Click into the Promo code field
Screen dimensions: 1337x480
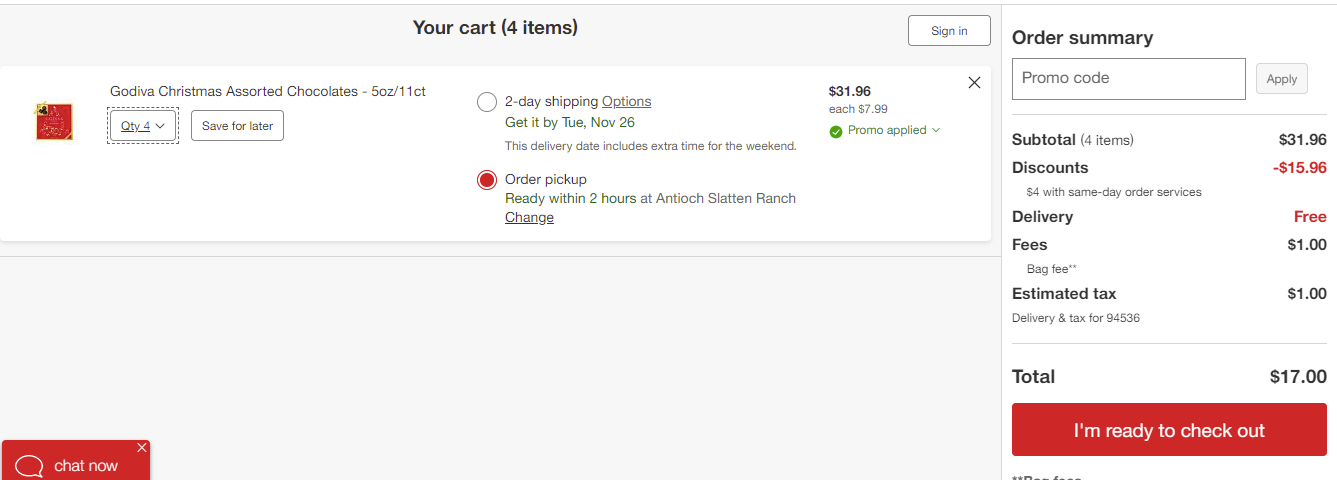(x=1129, y=79)
